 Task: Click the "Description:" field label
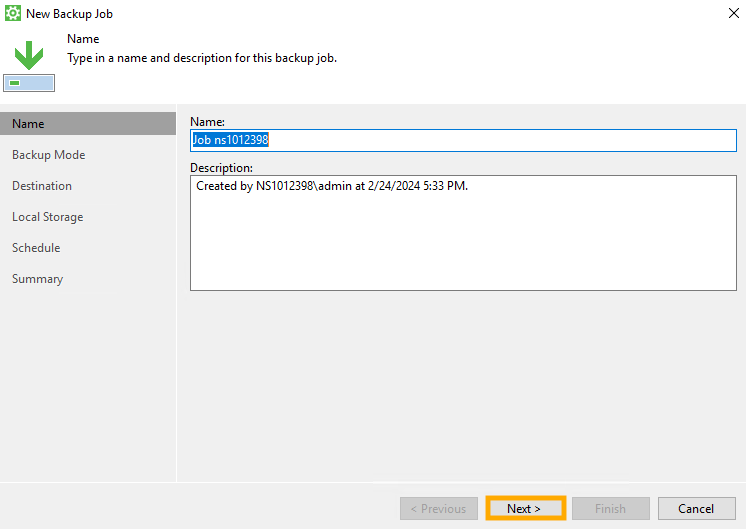coord(221,168)
